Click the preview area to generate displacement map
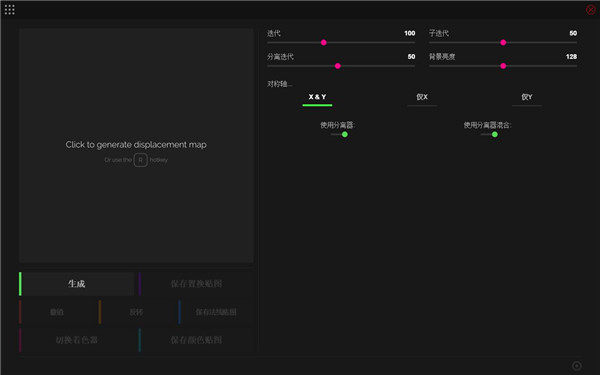This screenshot has height=375, width=600. [136, 145]
